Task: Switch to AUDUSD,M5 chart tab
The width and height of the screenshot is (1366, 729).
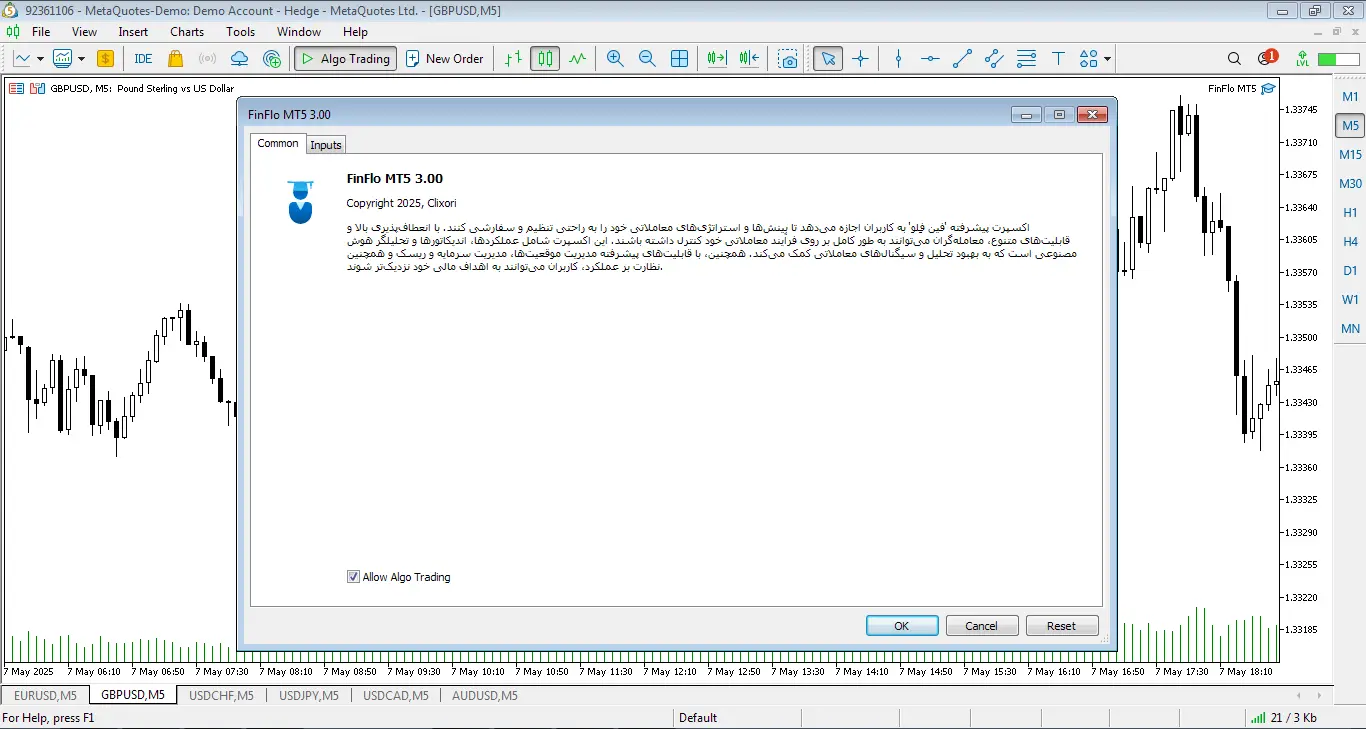Action: point(484,695)
